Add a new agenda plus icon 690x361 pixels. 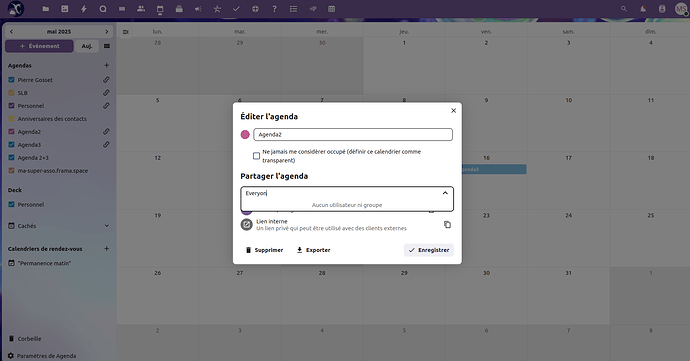106,65
